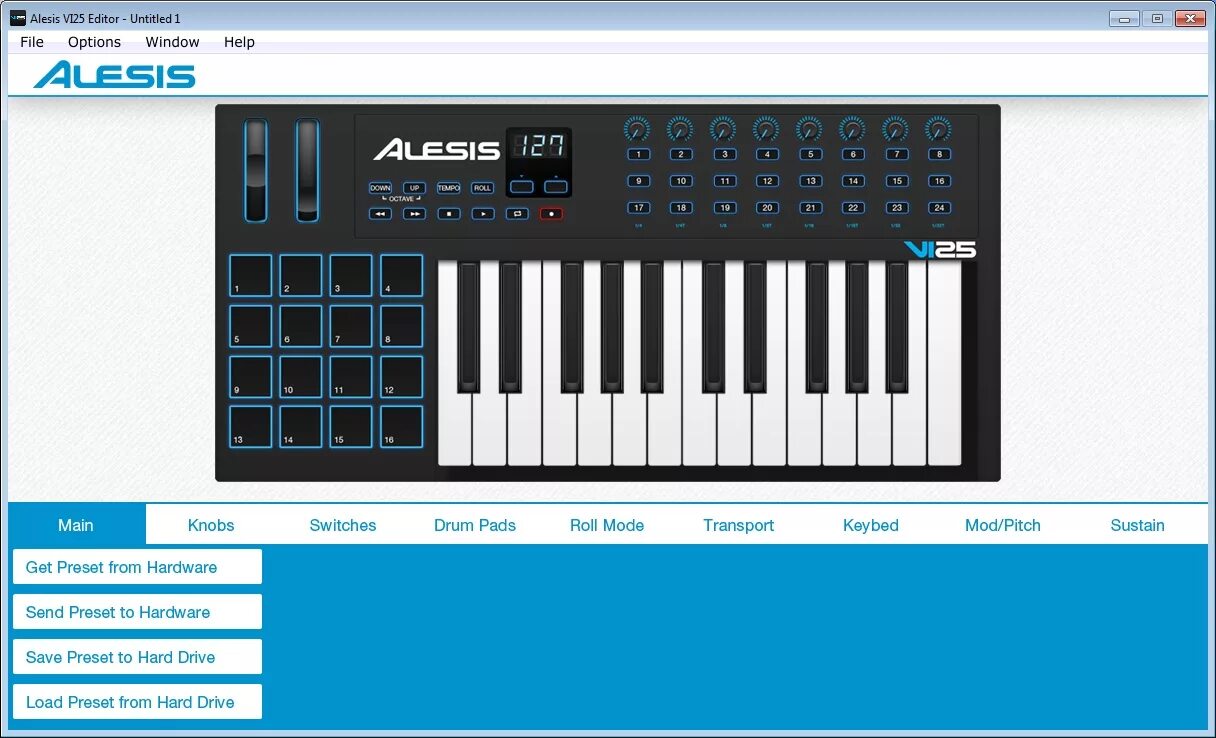Open the Options menu

point(94,42)
